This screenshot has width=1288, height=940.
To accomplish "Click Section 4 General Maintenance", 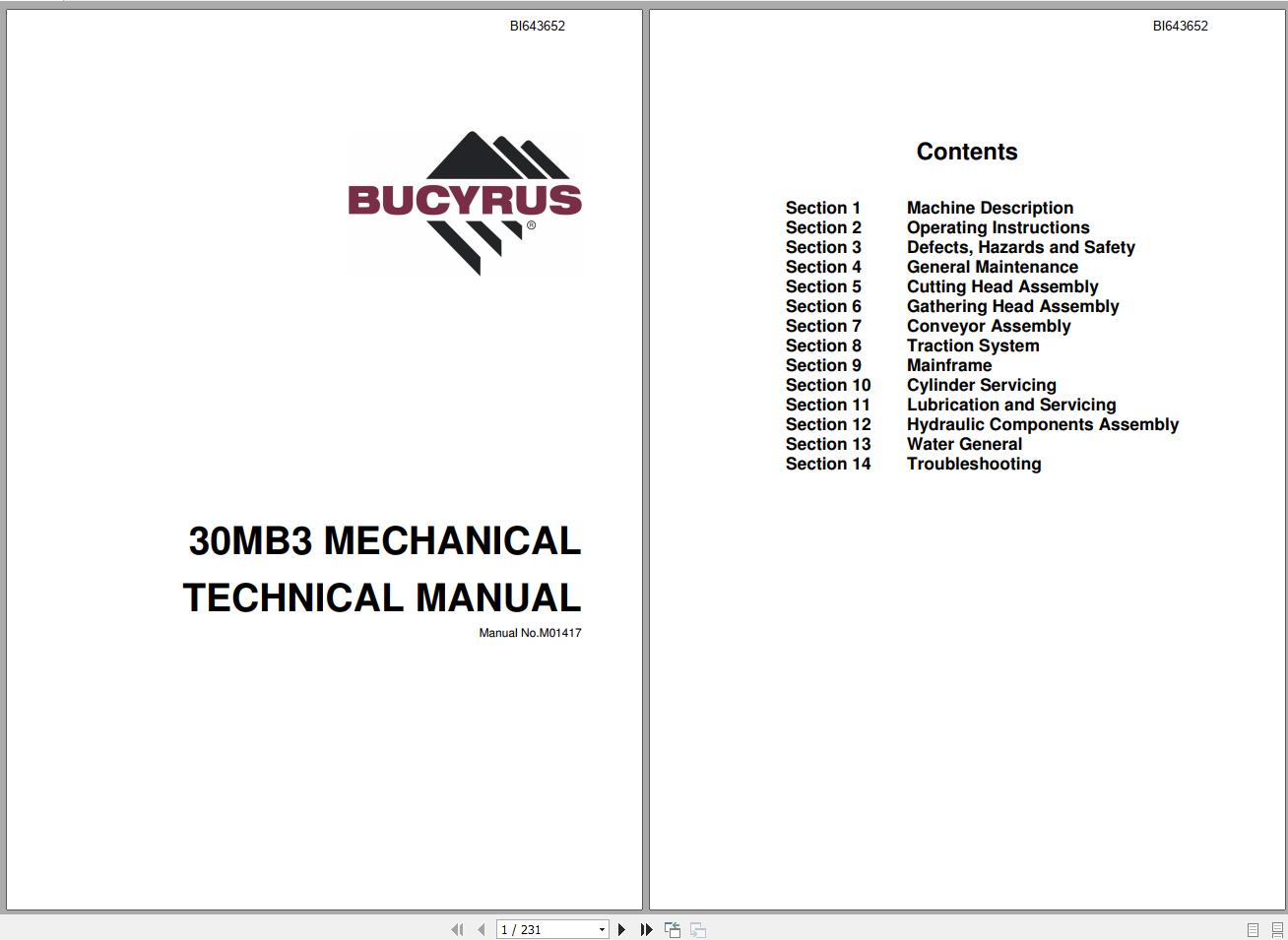I will (932, 267).
